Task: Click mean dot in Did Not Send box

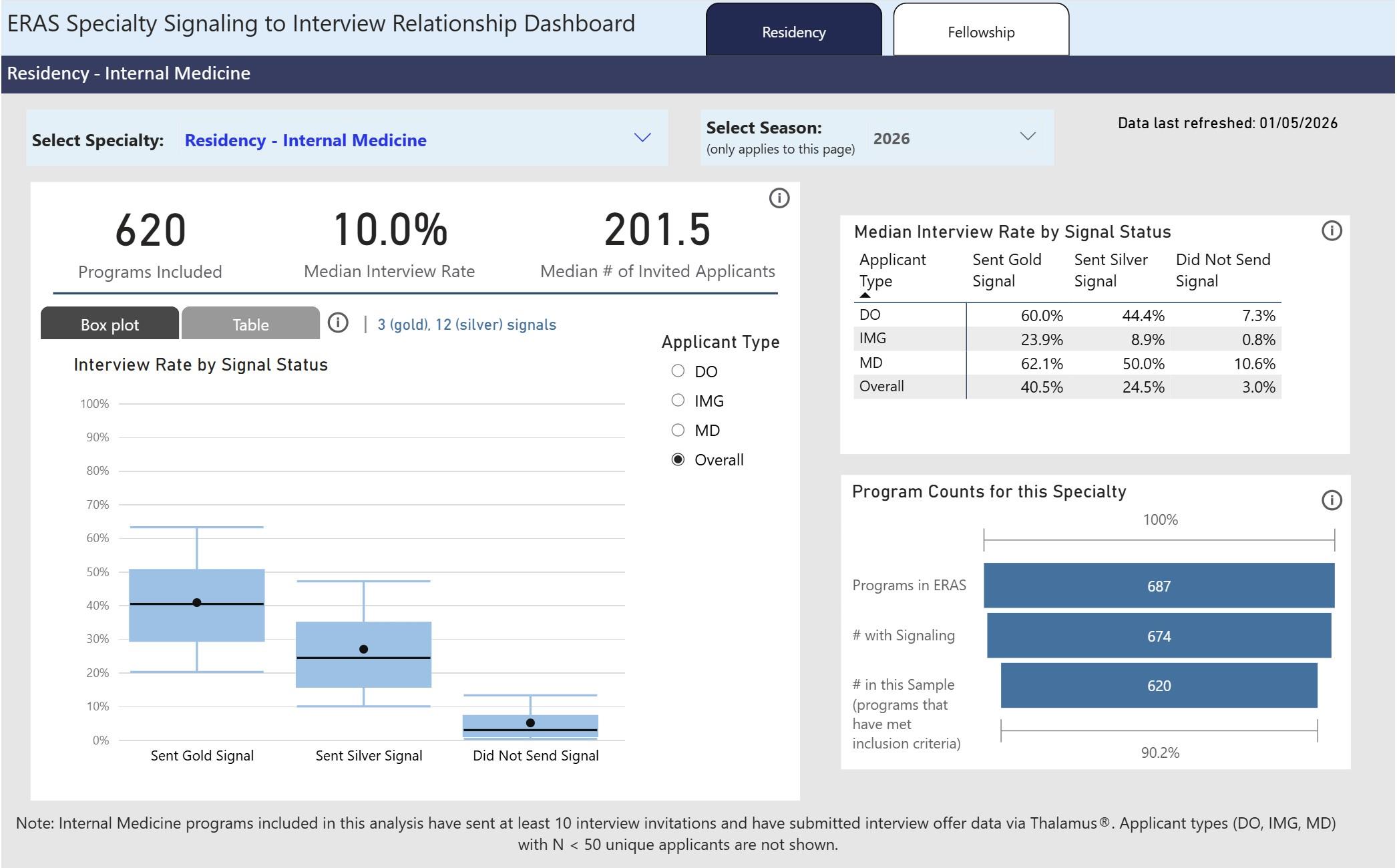Action: coord(530,722)
